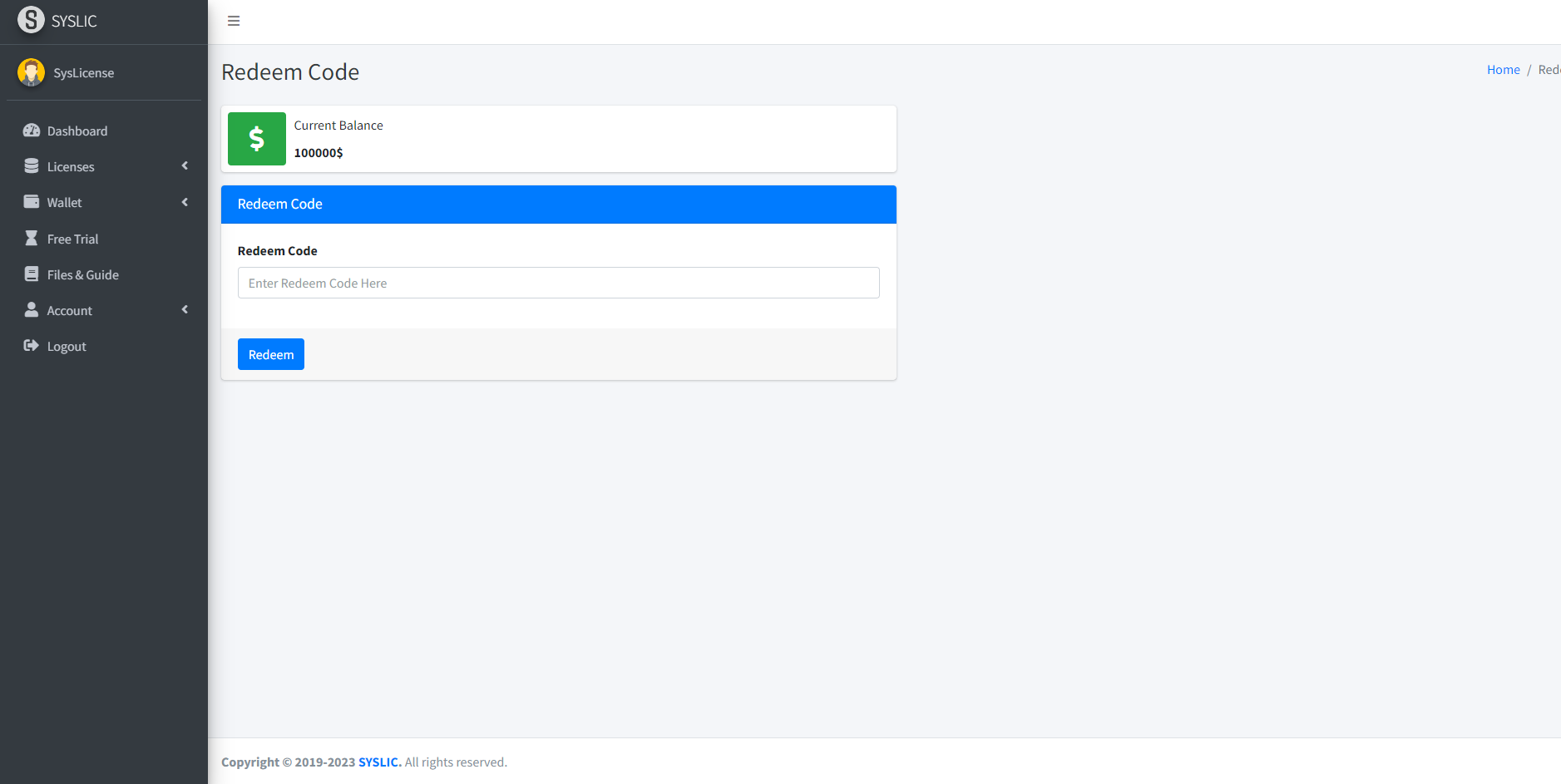Open the Dashboard menu item
Viewport: 1561px width, 784px height.
[x=77, y=131]
